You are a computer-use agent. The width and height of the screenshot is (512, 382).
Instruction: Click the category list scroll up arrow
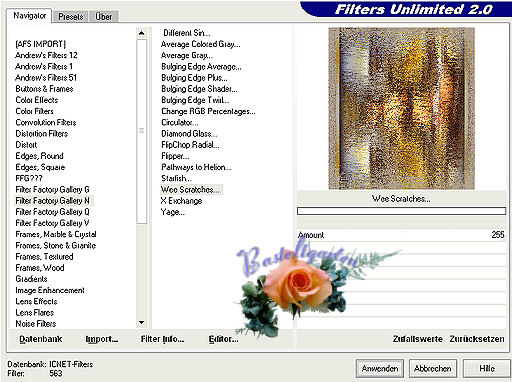click(x=142, y=33)
